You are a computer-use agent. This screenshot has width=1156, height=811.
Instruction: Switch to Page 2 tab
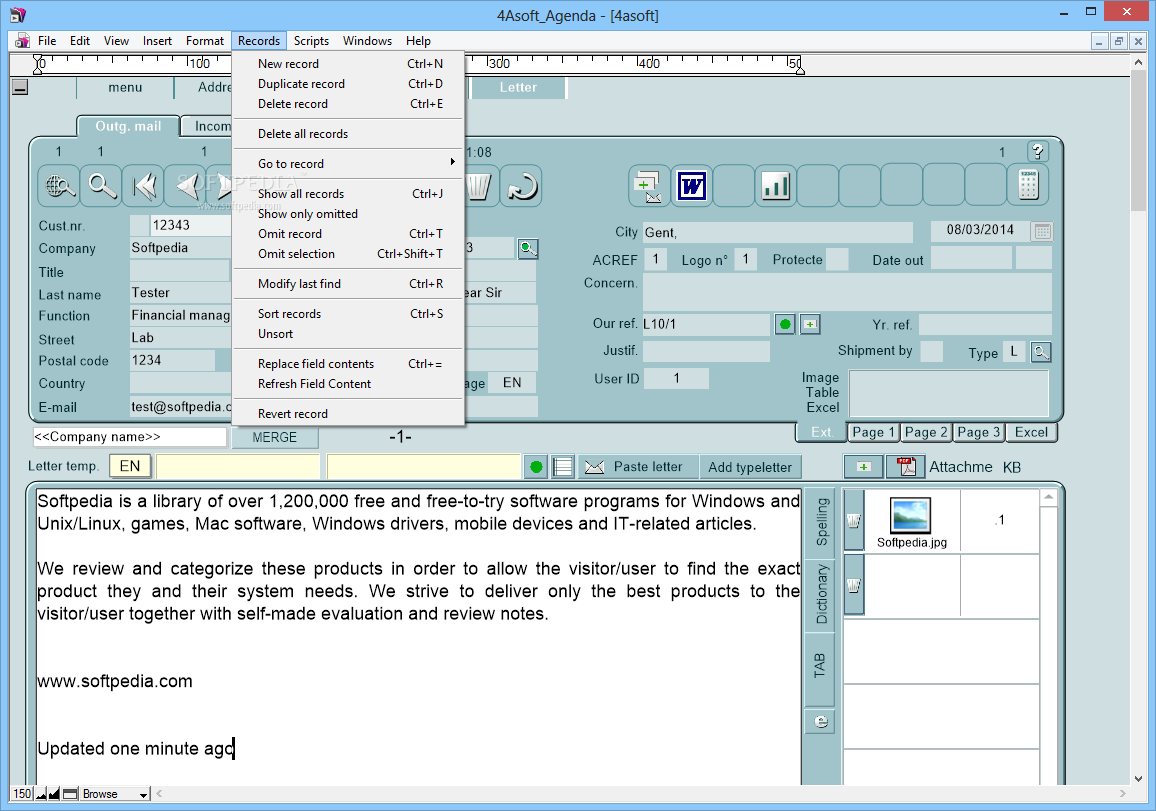click(x=926, y=433)
